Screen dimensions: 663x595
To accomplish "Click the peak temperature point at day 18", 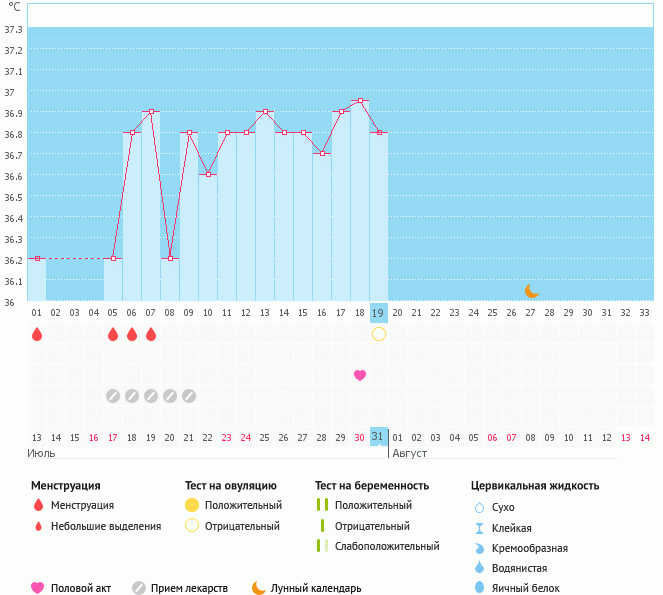I will [x=360, y=101].
